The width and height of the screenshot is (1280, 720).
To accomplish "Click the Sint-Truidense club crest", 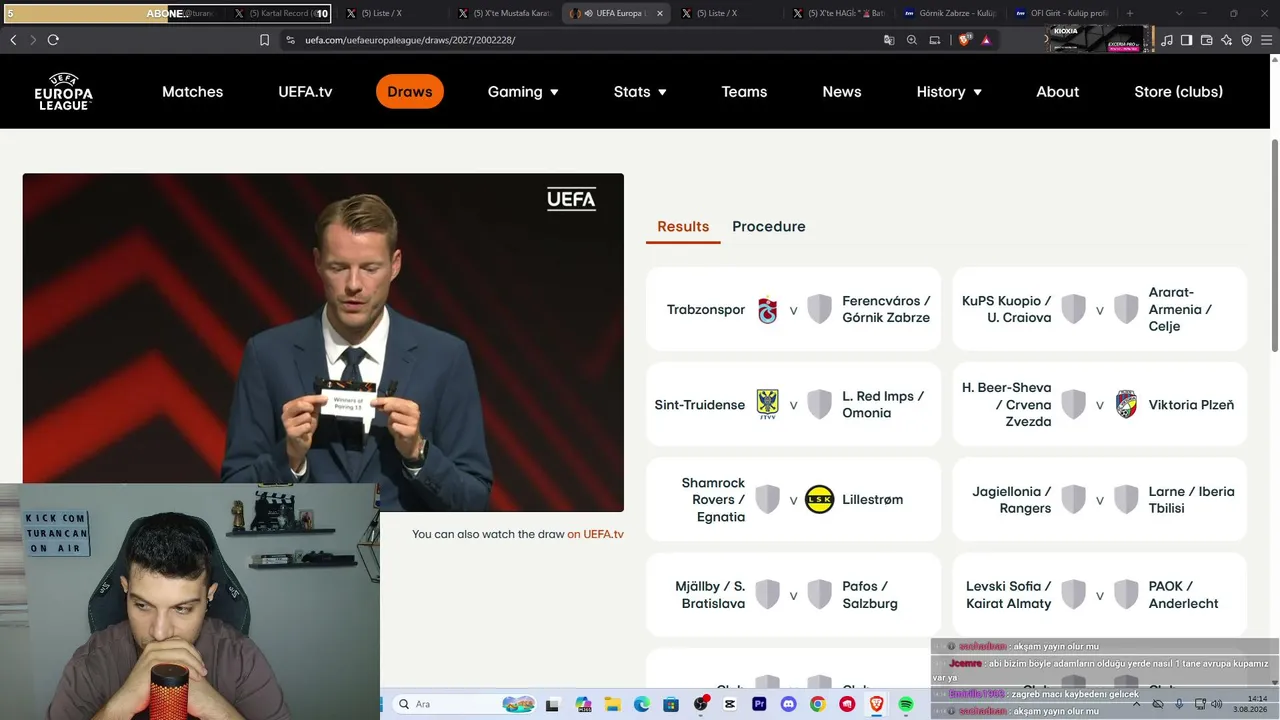I will click(x=767, y=404).
